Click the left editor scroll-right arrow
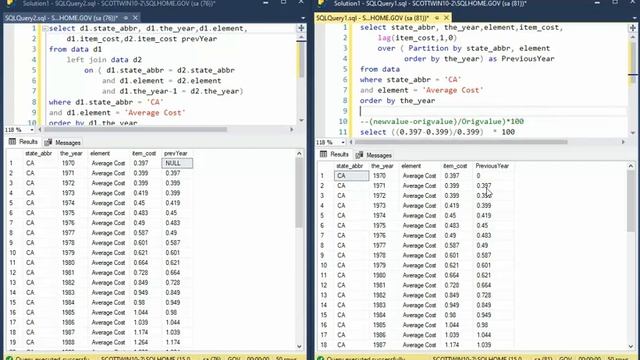640x360 pixels. pos(292,129)
